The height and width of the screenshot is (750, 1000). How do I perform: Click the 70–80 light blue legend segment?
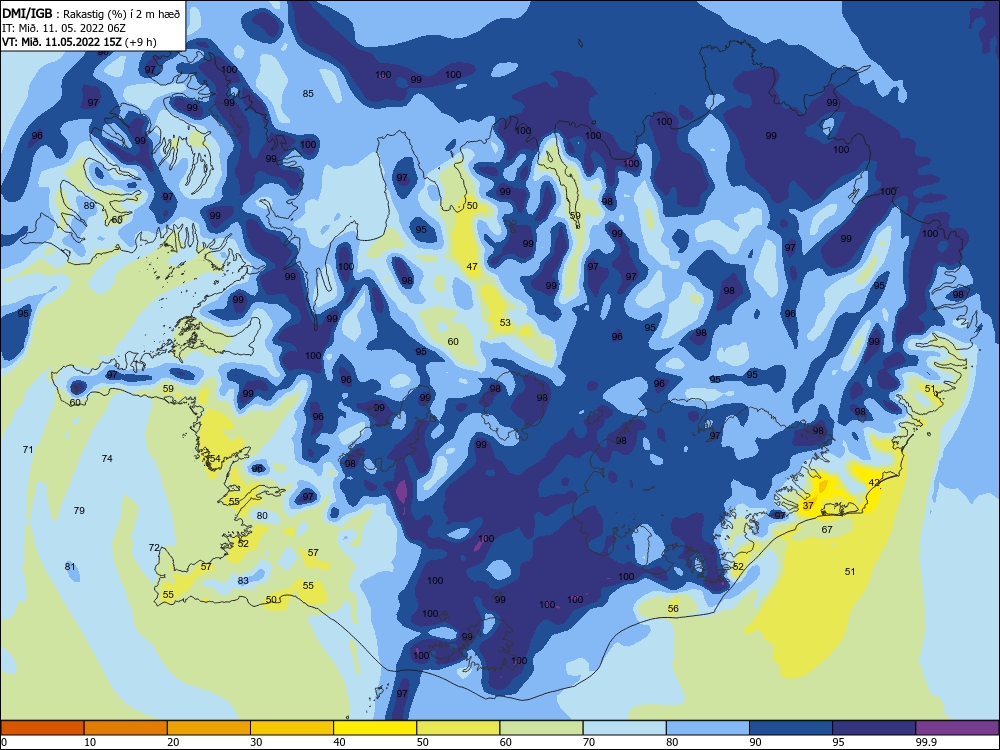(624, 728)
